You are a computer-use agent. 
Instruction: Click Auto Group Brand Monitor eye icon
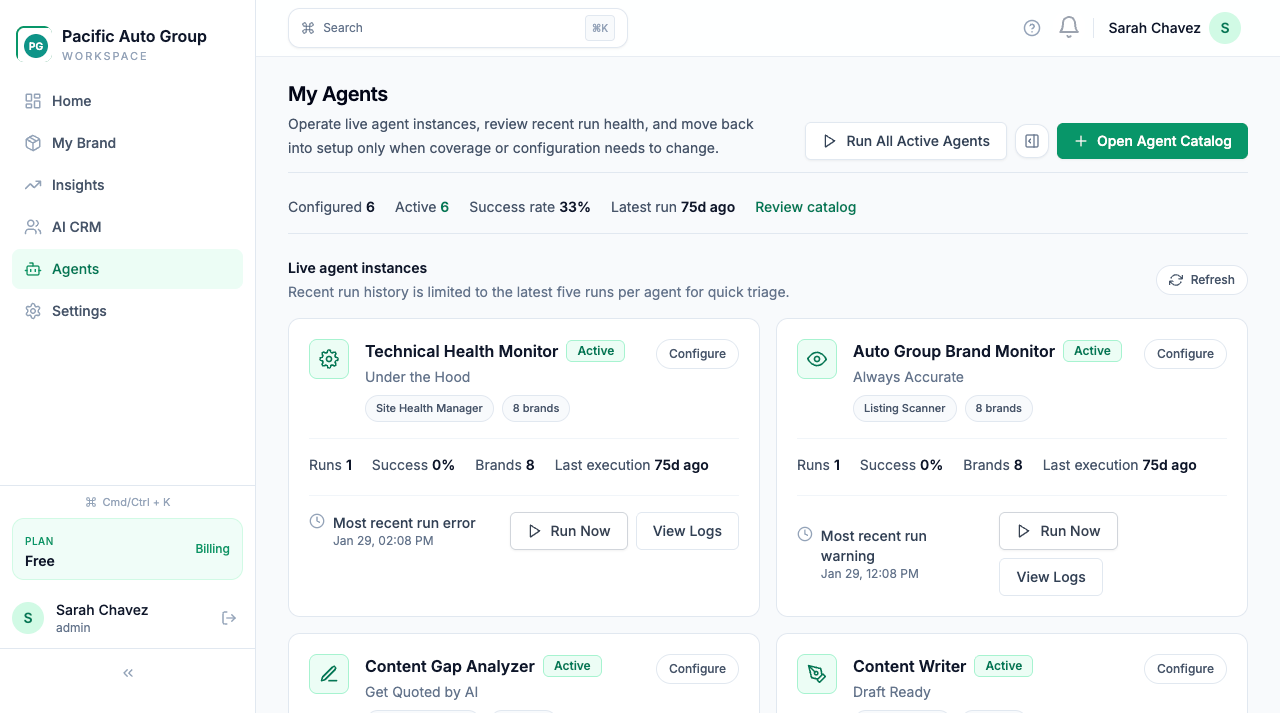click(817, 359)
